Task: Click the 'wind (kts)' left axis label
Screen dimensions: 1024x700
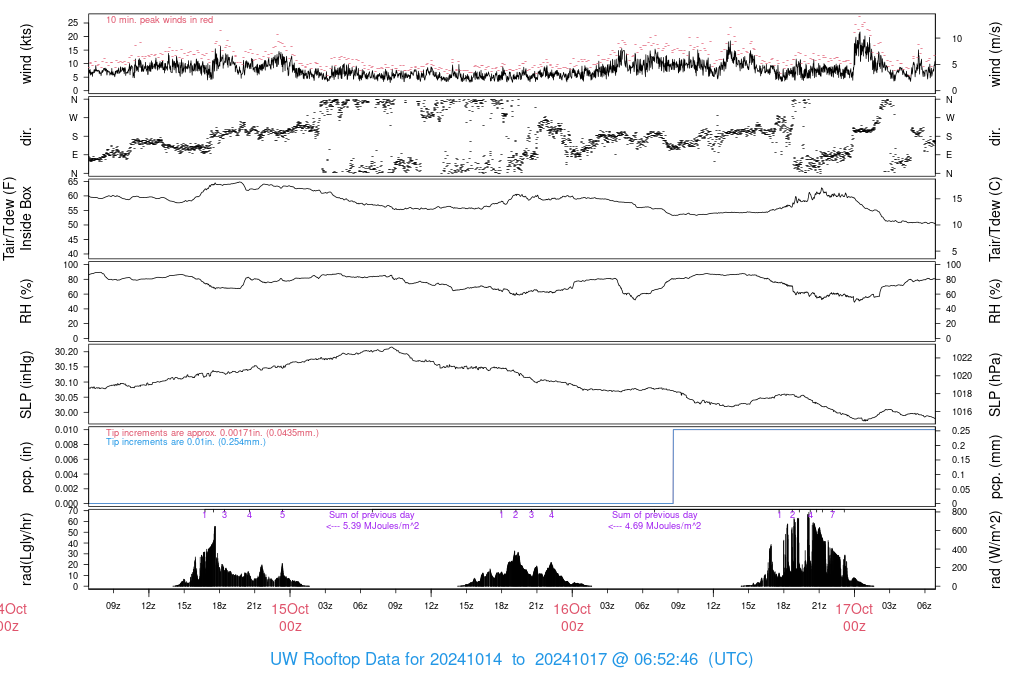Action: coord(25,54)
